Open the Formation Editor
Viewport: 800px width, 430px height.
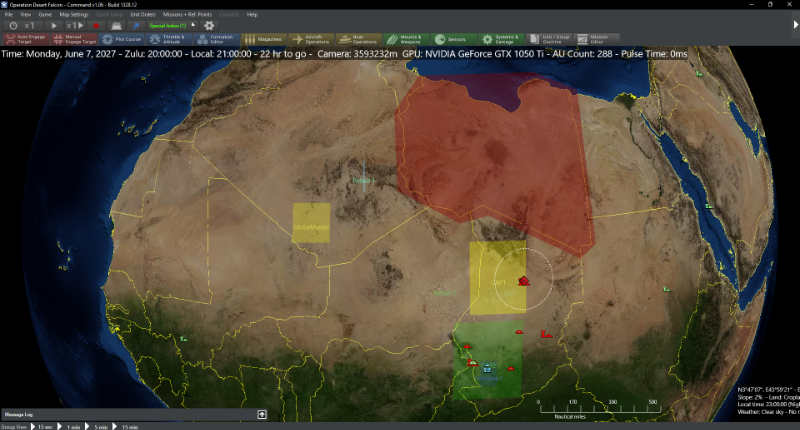pyautogui.click(x=216, y=39)
